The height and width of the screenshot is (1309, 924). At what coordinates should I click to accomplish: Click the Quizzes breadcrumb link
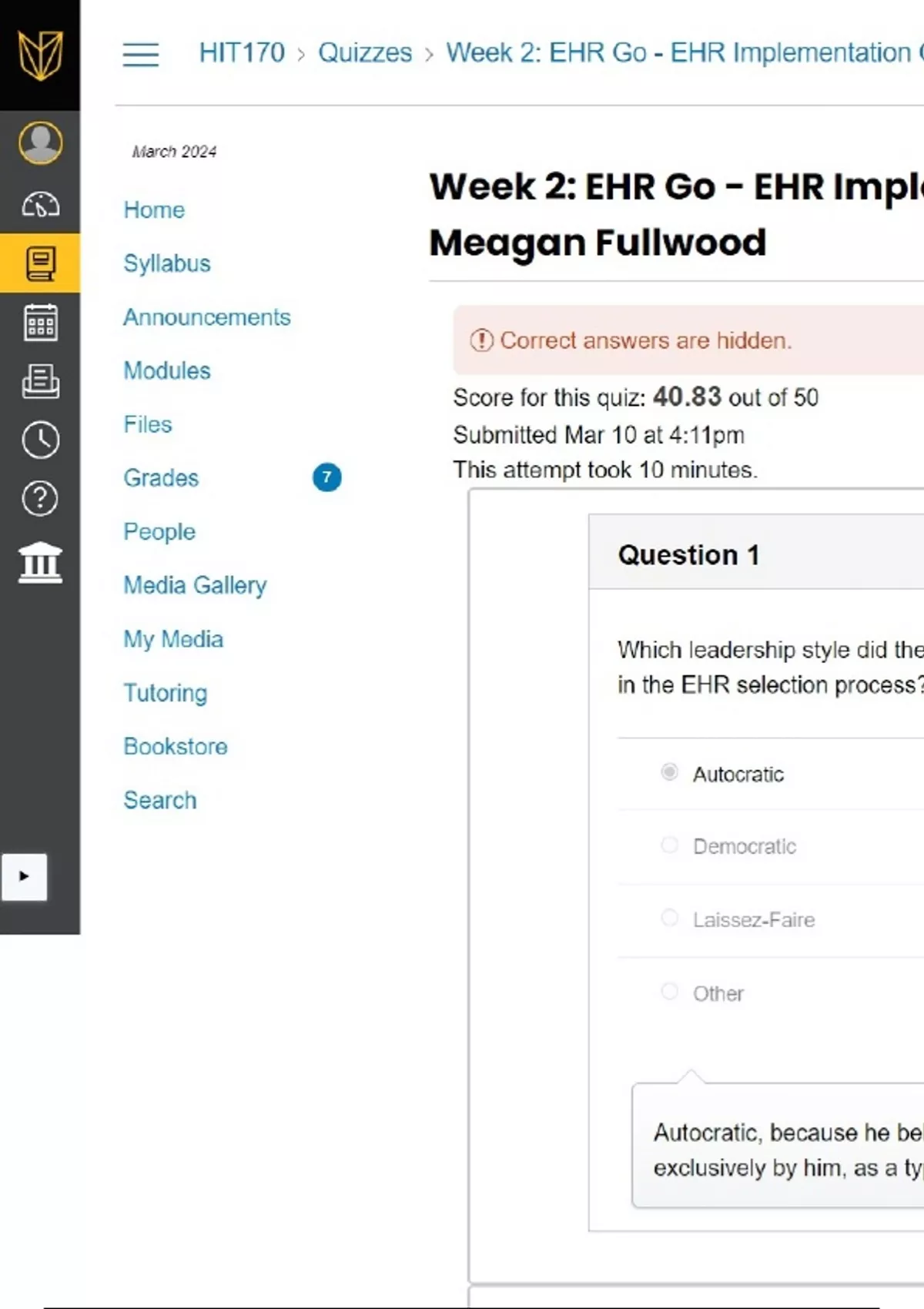[x=365, y=53]
